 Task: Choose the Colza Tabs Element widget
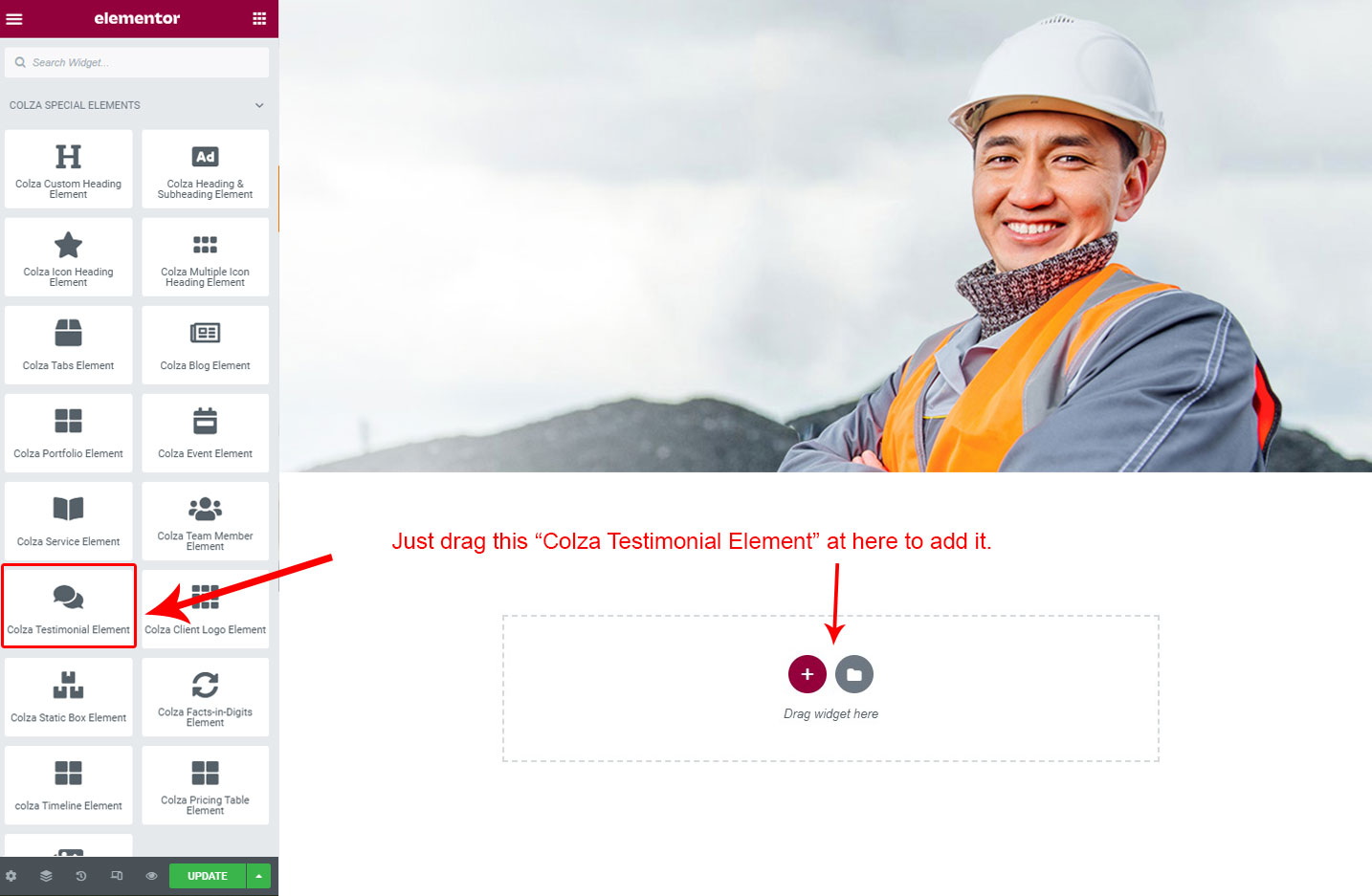[x=69, y=345]
